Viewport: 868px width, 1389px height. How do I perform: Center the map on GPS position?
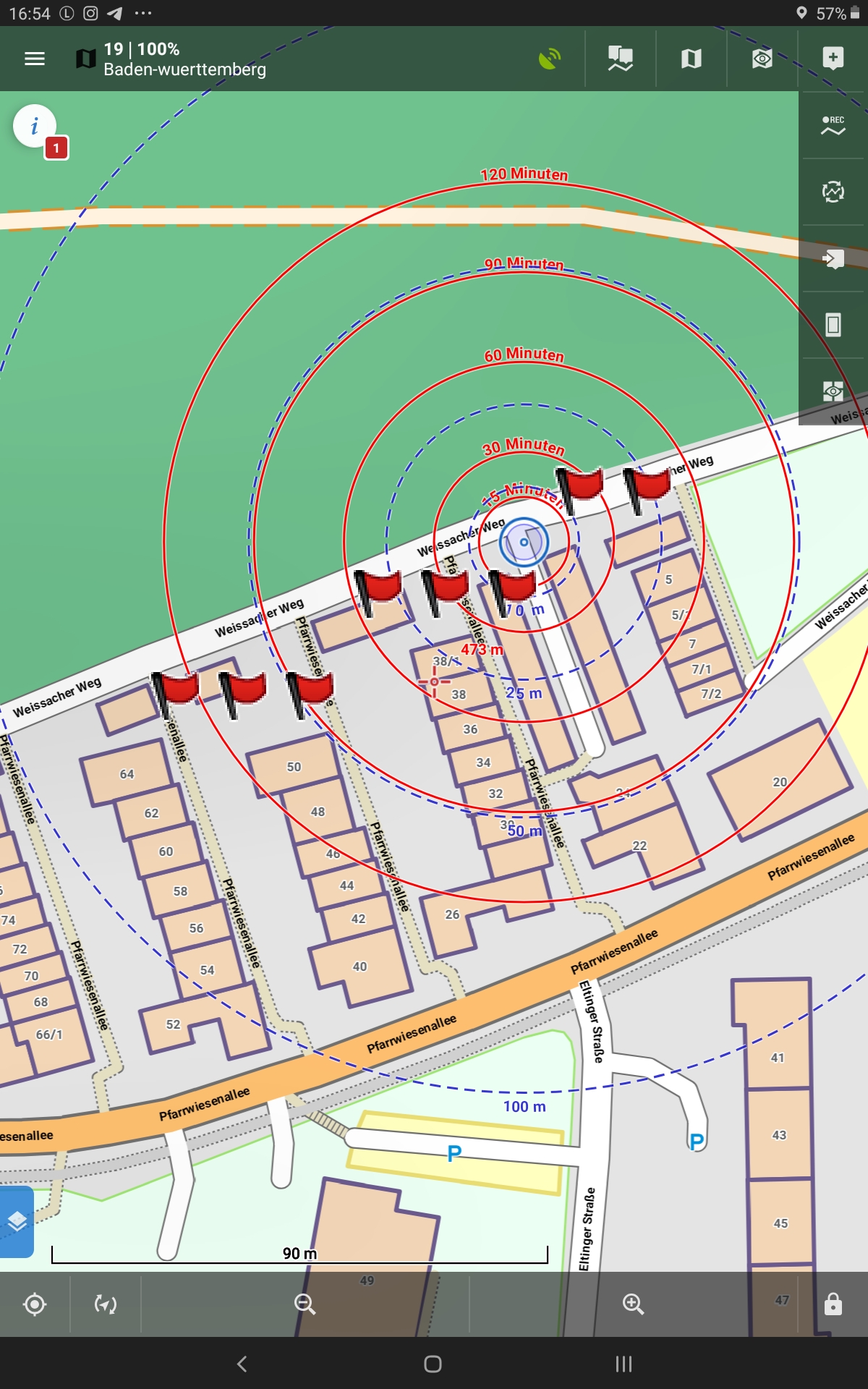click(x=35, y=1304)
